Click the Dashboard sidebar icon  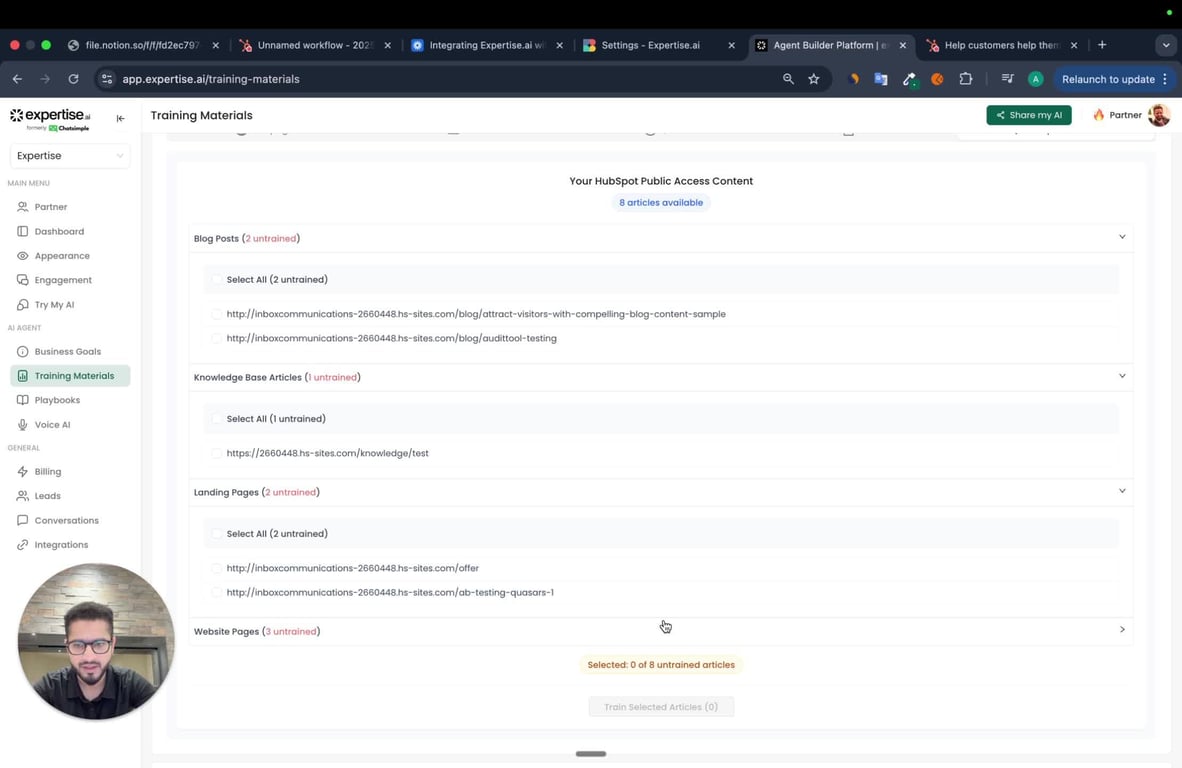coord(23,231)
